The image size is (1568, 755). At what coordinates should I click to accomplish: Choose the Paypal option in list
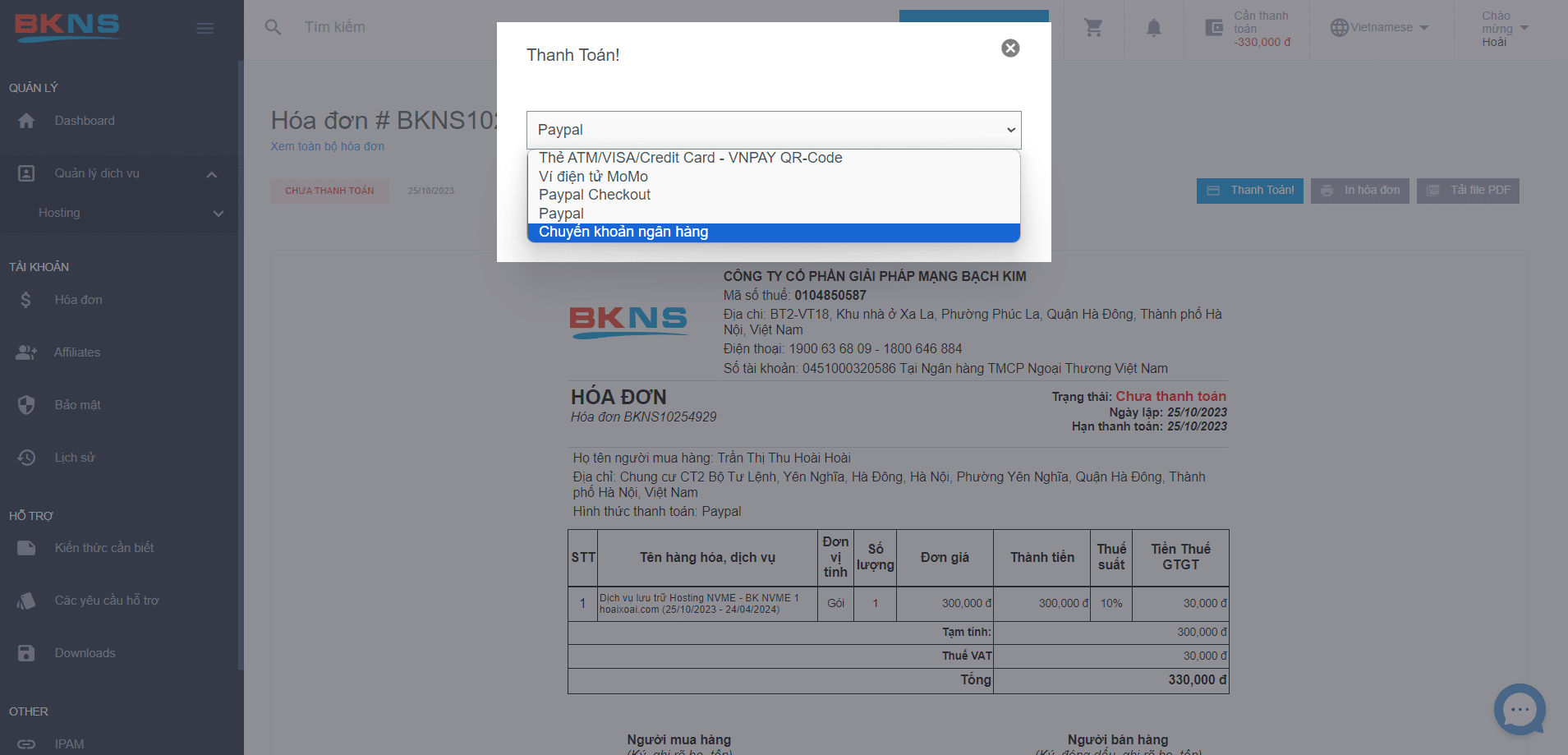click(x=774, y=214)
